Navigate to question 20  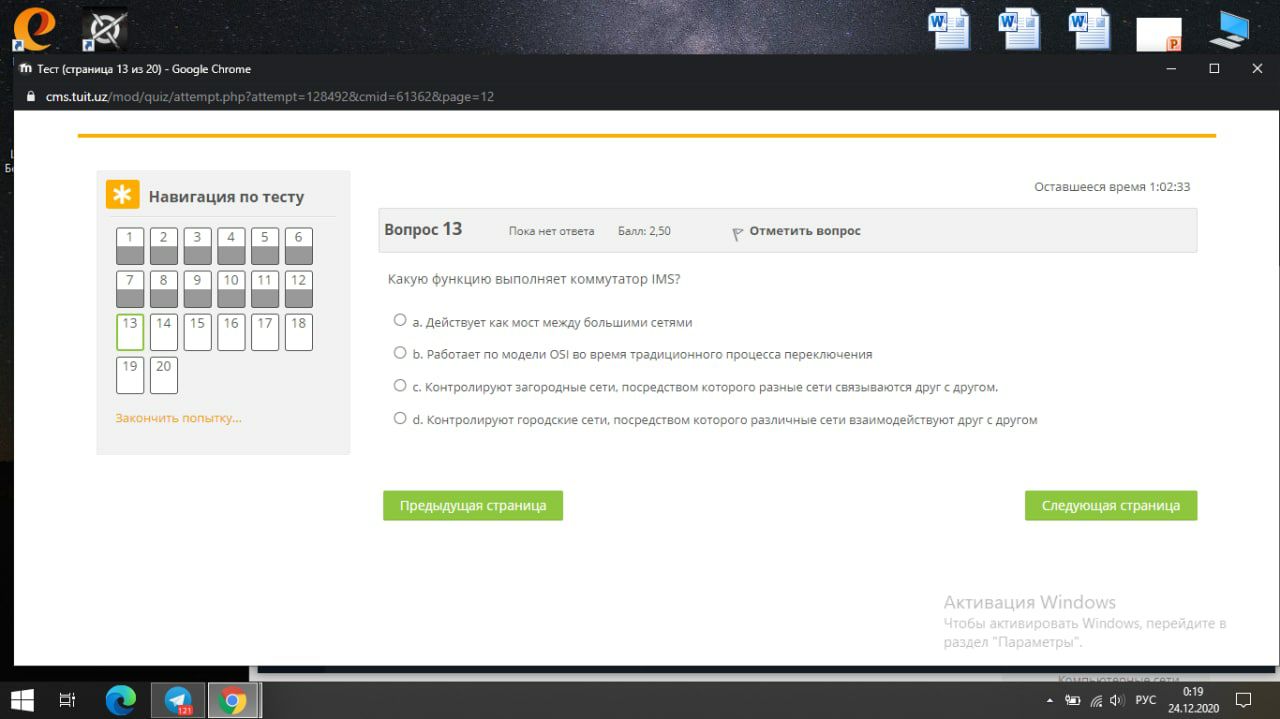[164, 375]
